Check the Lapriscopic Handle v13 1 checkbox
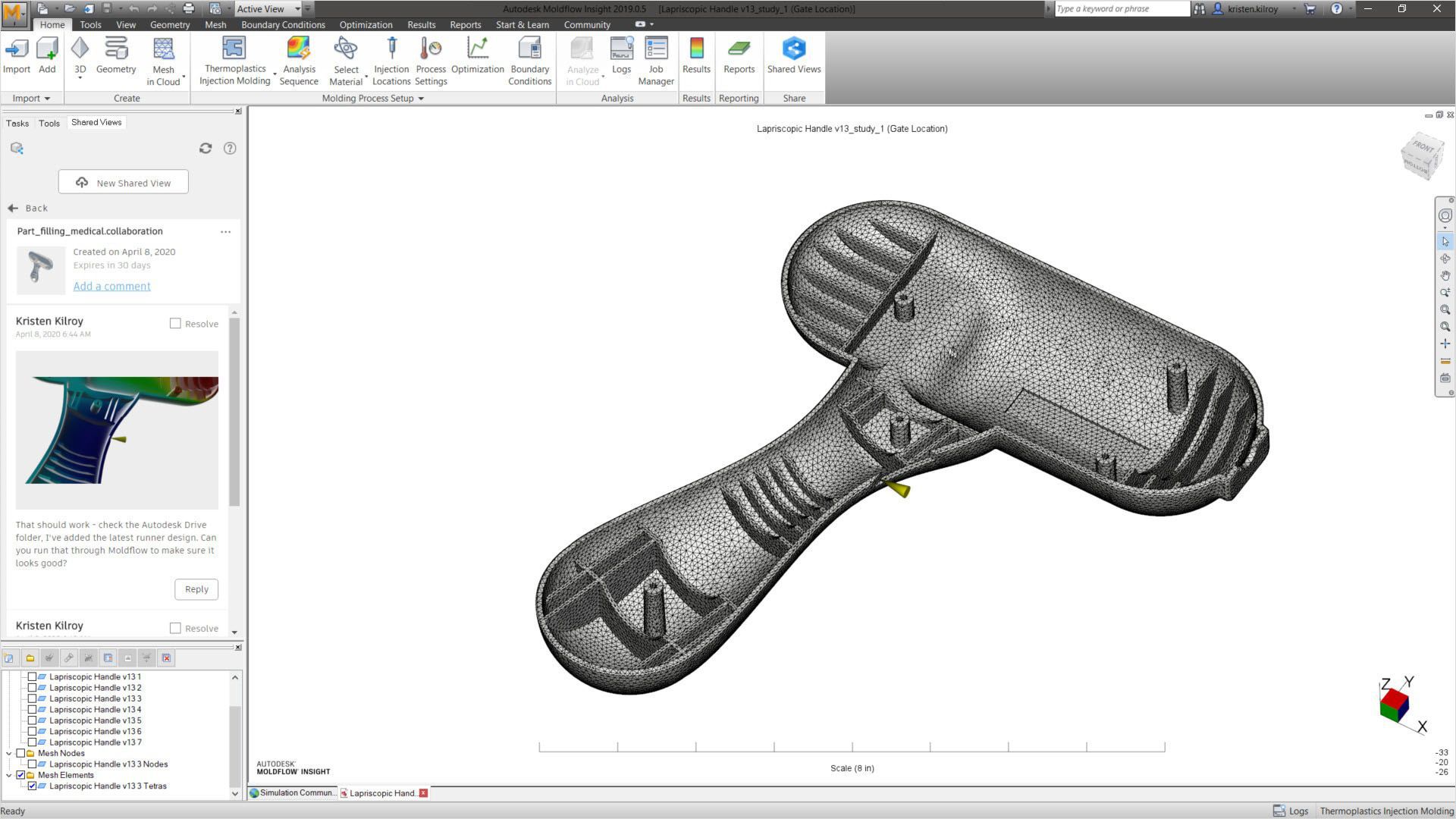Viewport: 1456px width, 819px height. pos(31,676)
